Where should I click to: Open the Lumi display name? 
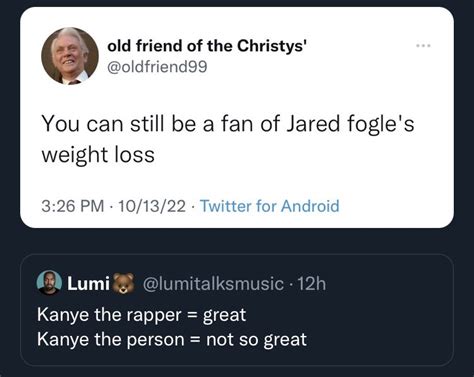(x=88, y=283)
